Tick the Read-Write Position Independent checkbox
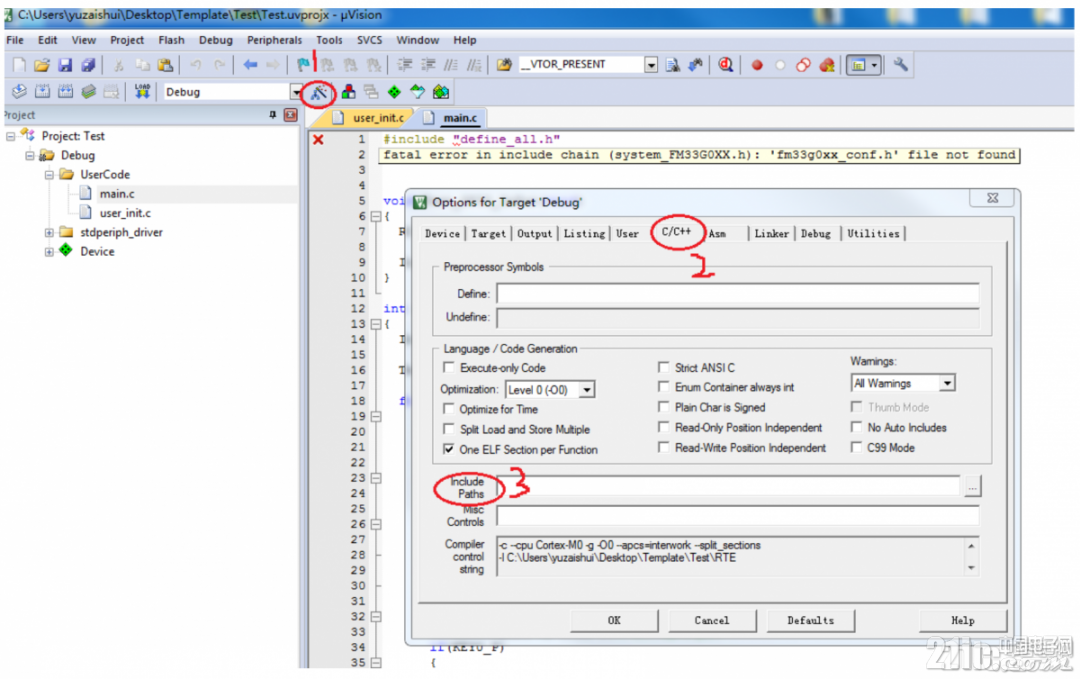Viewport: 1080px width, 679px height. point(664,448)
